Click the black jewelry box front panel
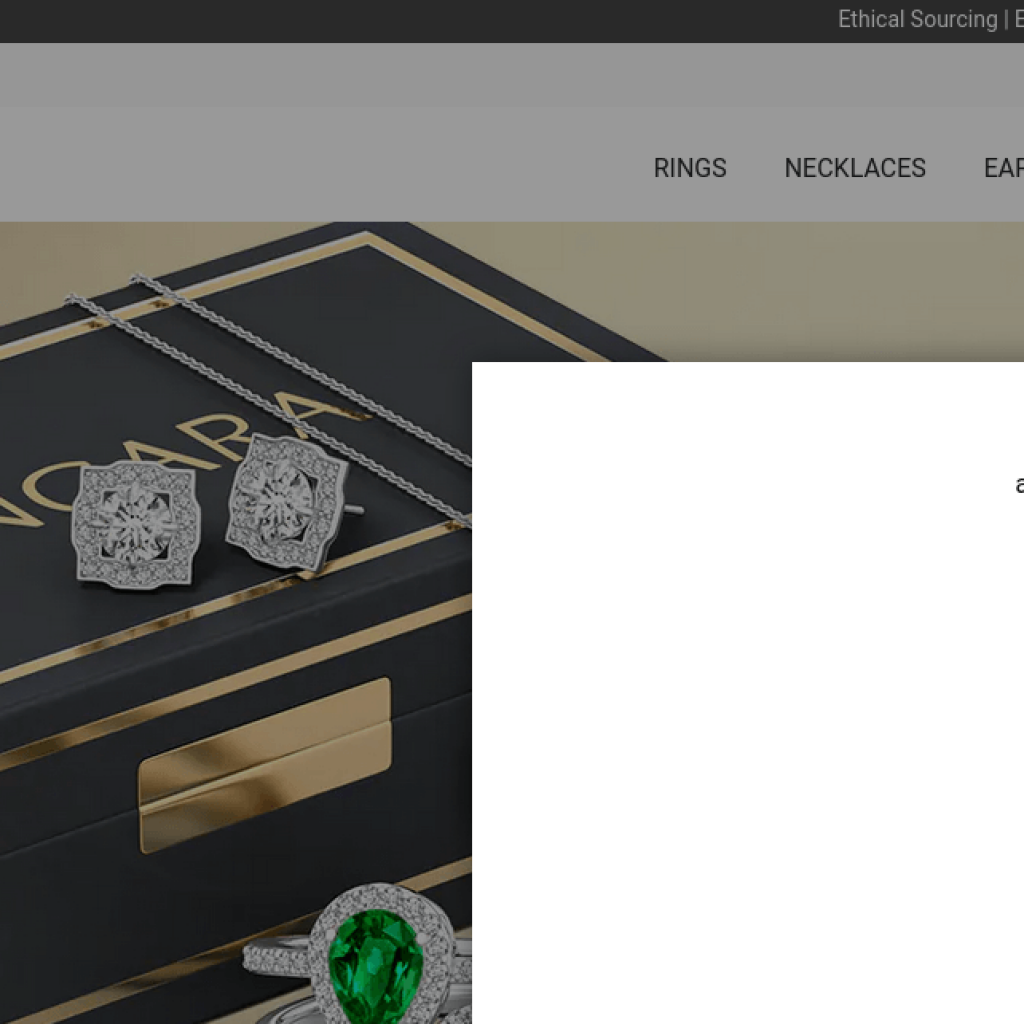 [x=235, y=784]
